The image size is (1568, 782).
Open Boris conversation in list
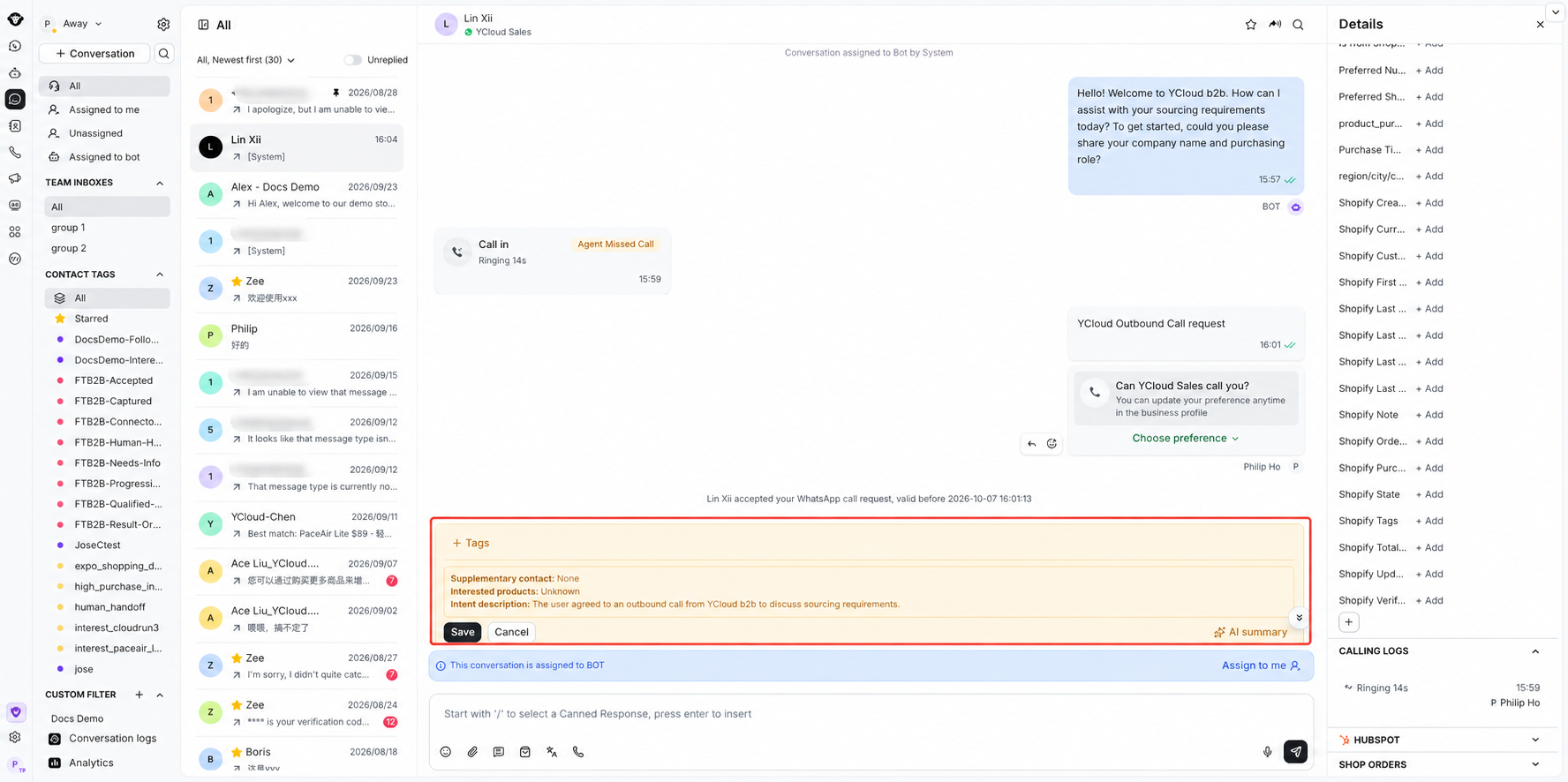point(297,759)
